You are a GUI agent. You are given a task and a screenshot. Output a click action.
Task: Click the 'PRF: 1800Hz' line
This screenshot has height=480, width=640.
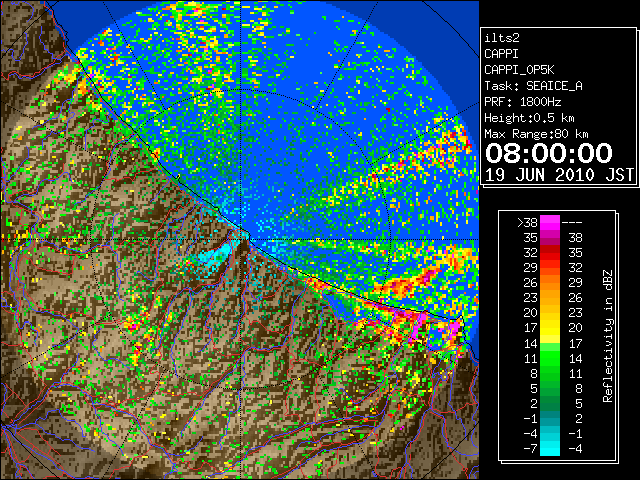click(522, 102)
